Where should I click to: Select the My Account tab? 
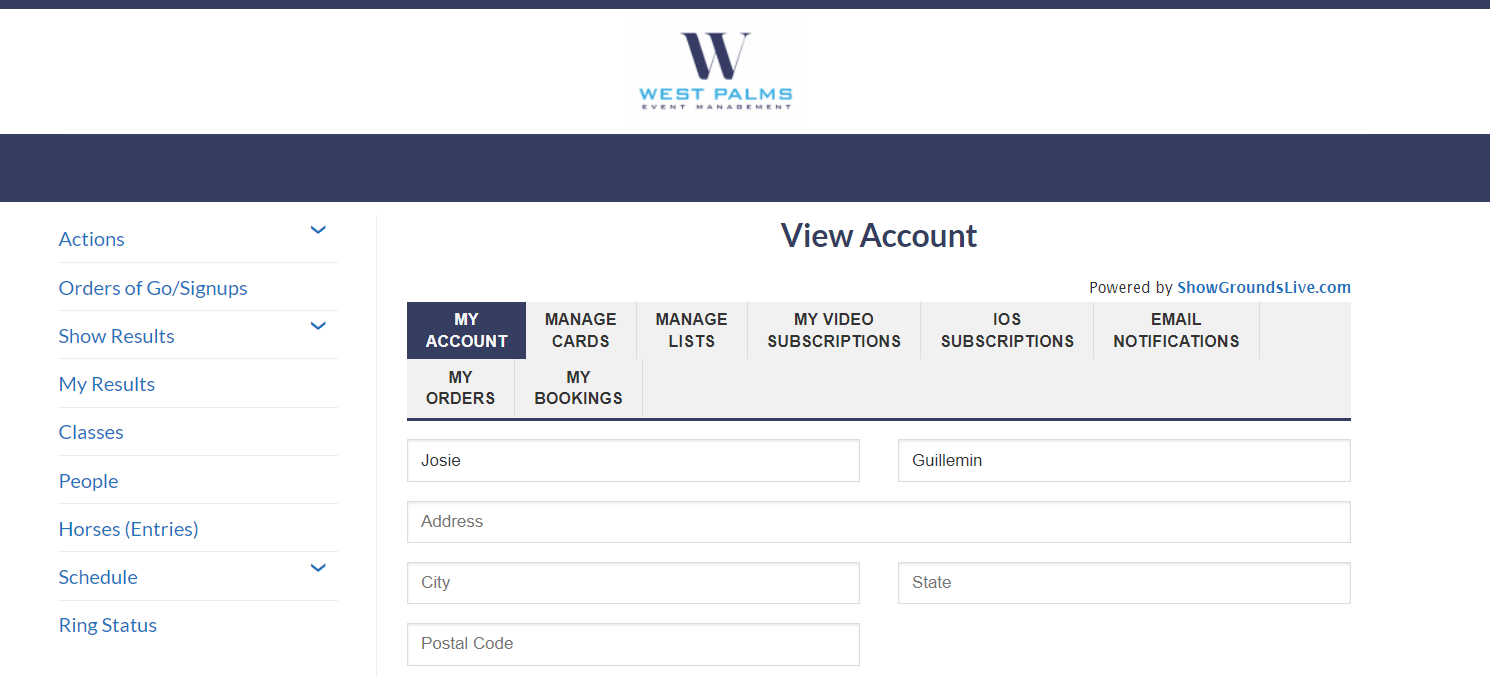pos(466,330)
